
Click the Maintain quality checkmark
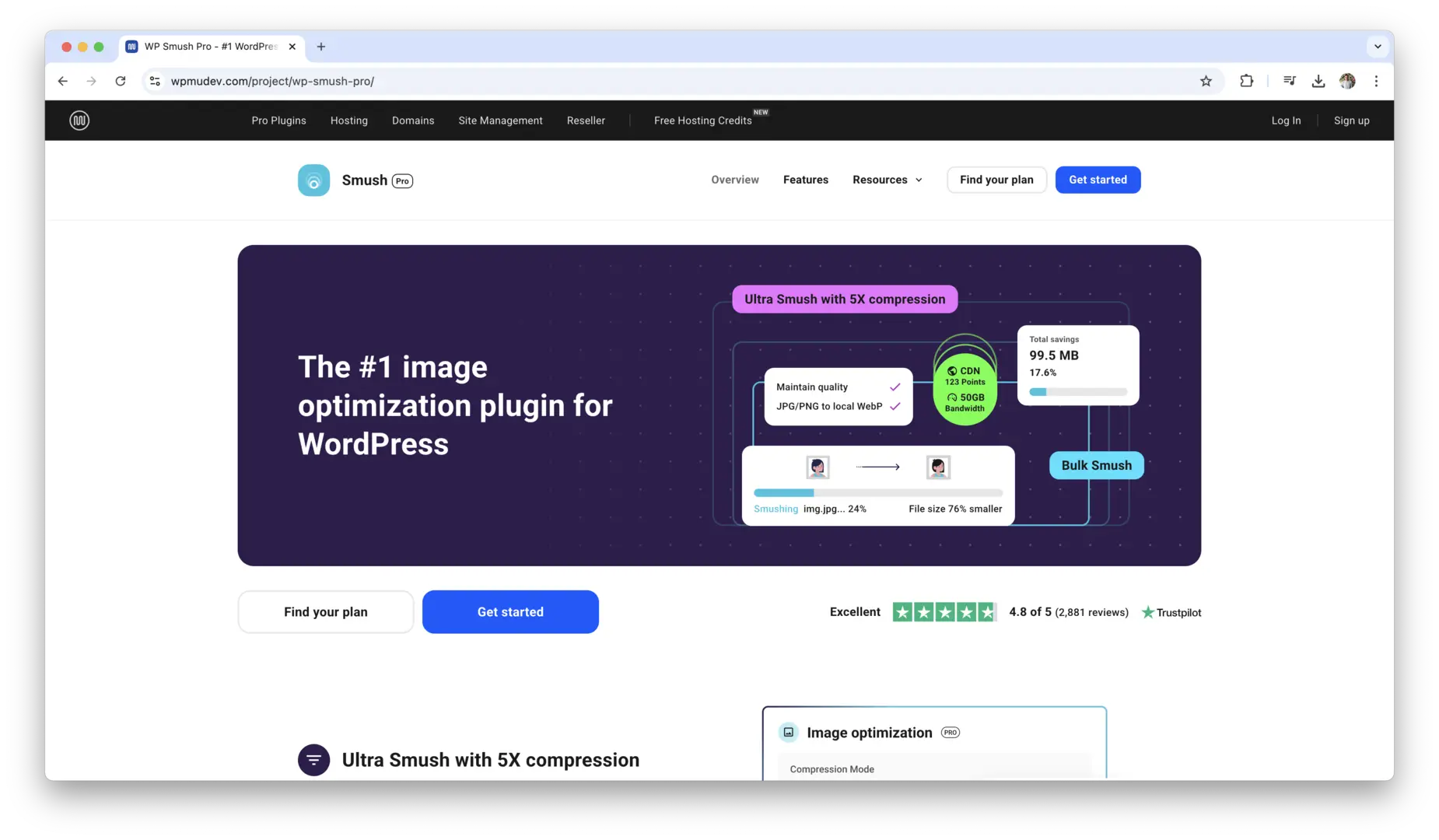pyautogui.click(x=895, y=387)
